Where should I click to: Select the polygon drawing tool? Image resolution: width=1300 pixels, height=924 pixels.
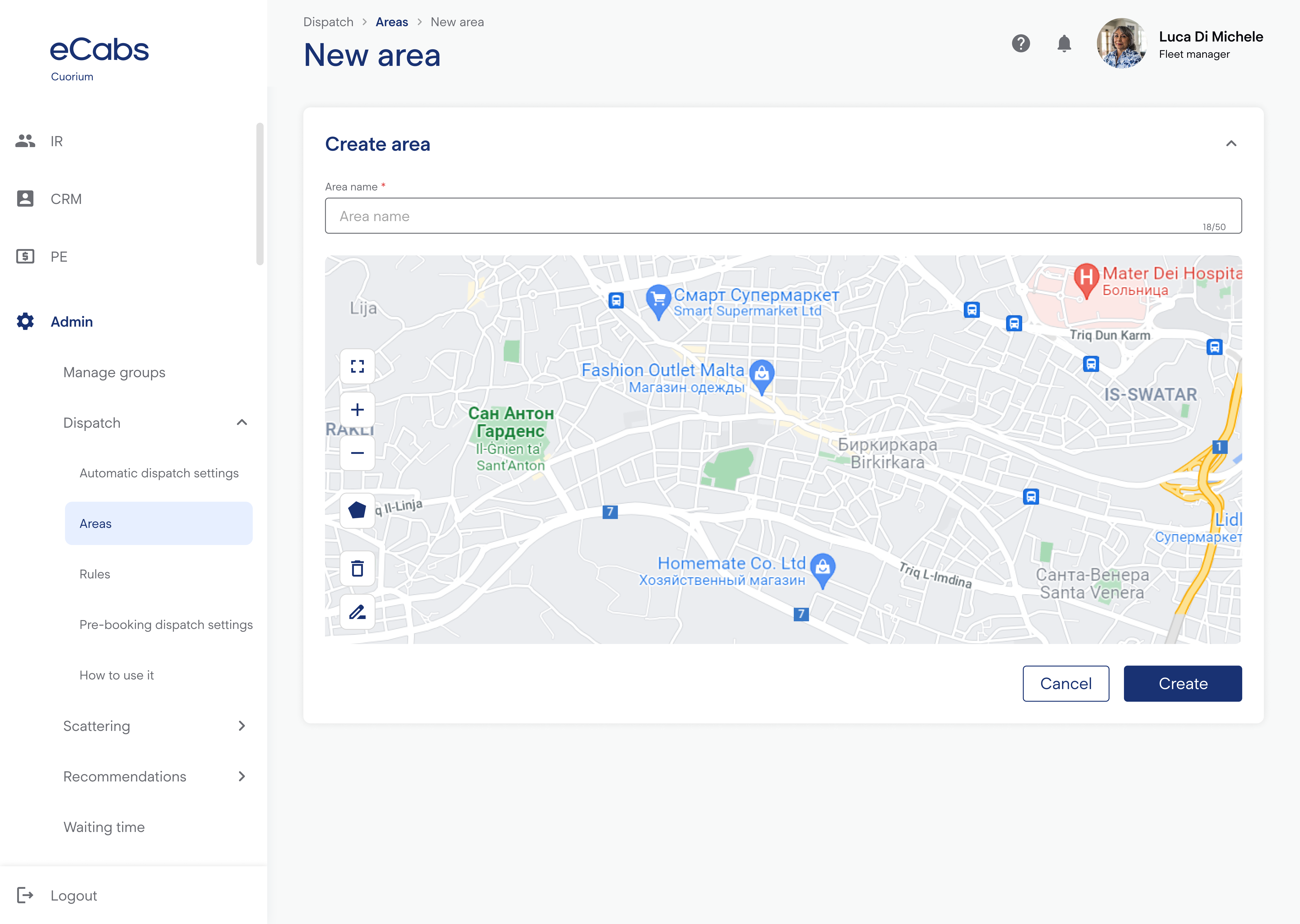click(x=357, y=510)
